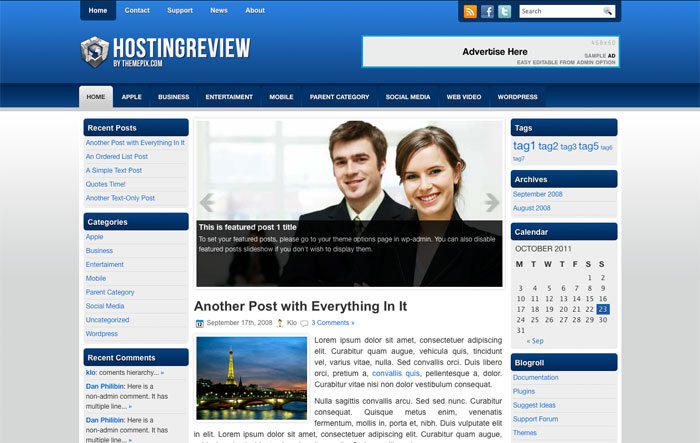
Task: Click the tag2 tag link
Action: pos(548,146)
